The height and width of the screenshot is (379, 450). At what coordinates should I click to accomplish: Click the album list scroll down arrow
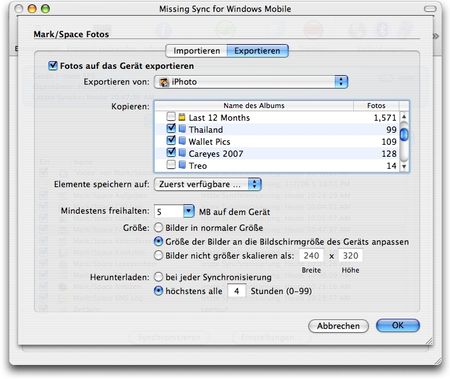404,166
